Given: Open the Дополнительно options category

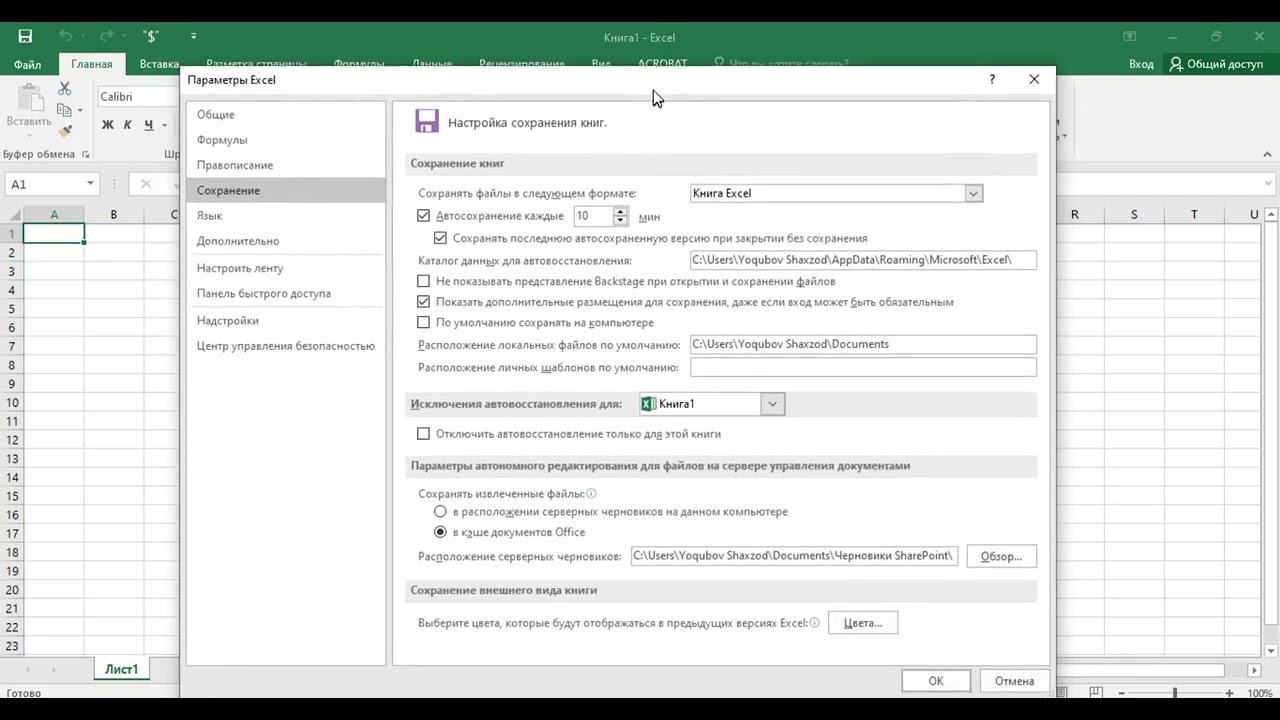Looking at the screenshot, I should tap(286, 241).
